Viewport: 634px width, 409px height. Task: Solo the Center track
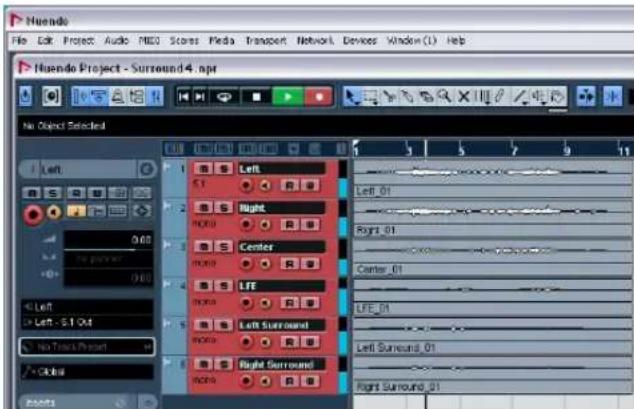click(224, 247)
